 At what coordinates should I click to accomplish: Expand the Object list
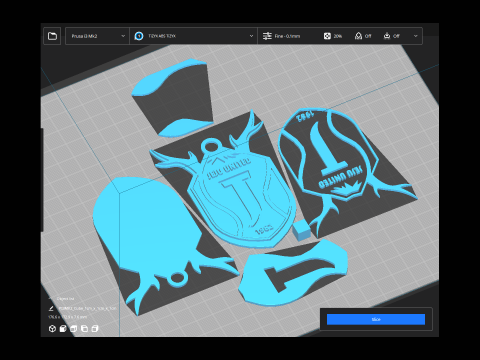click(61, 299)
